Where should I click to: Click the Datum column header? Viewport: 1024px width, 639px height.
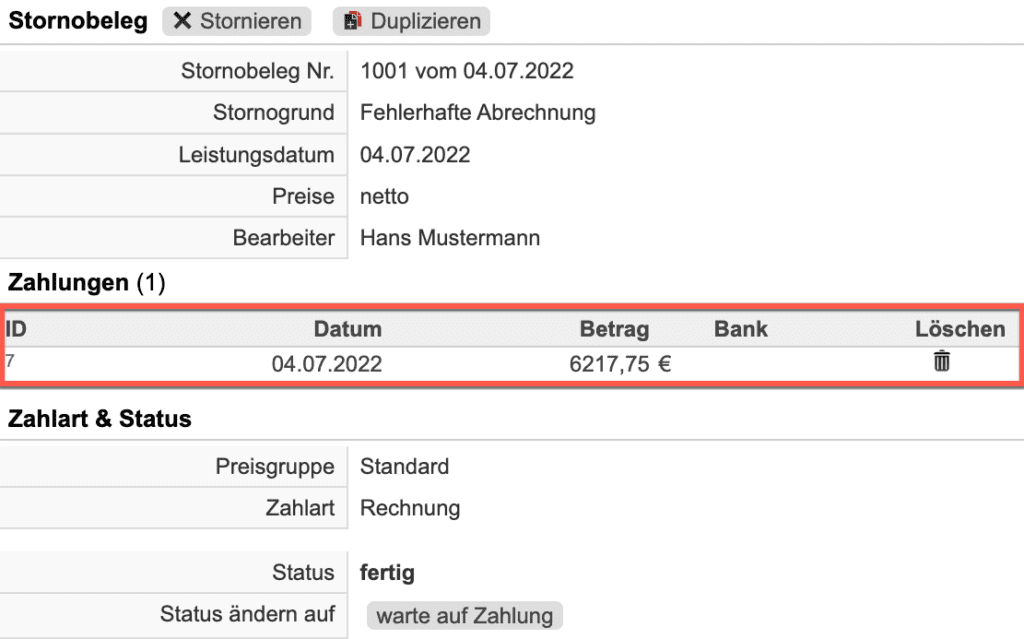click(349, 328)
